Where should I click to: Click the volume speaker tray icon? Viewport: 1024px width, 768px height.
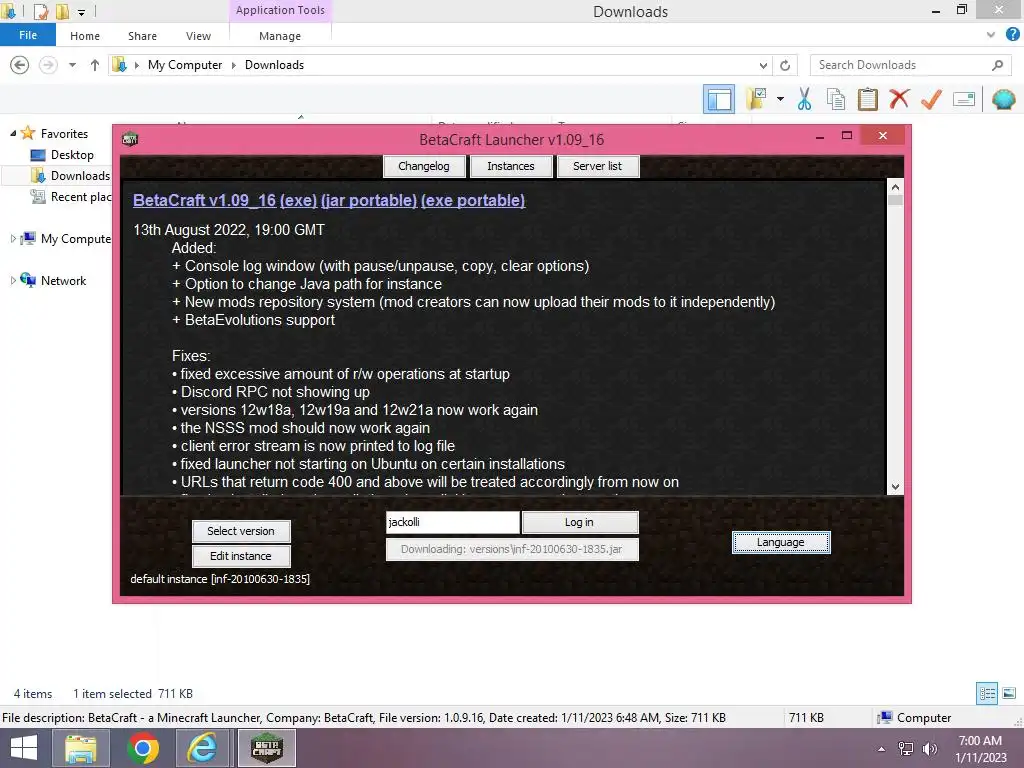(x=929, y=749)
